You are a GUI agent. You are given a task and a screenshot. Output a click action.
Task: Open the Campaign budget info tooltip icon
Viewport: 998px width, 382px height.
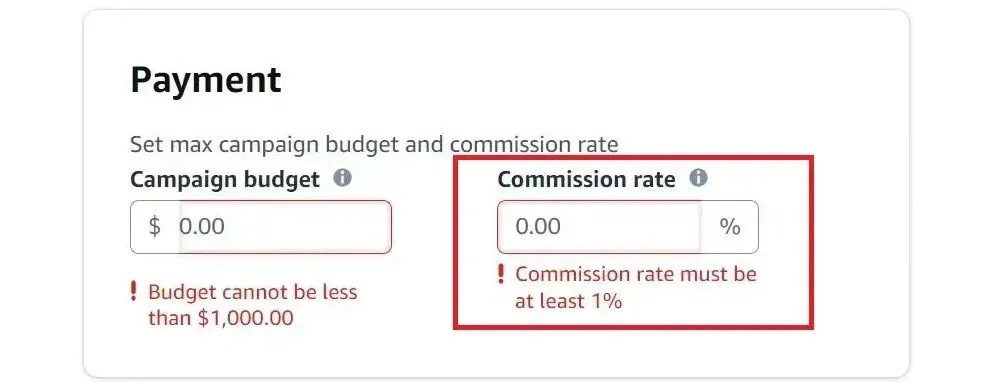coord(342,178)
